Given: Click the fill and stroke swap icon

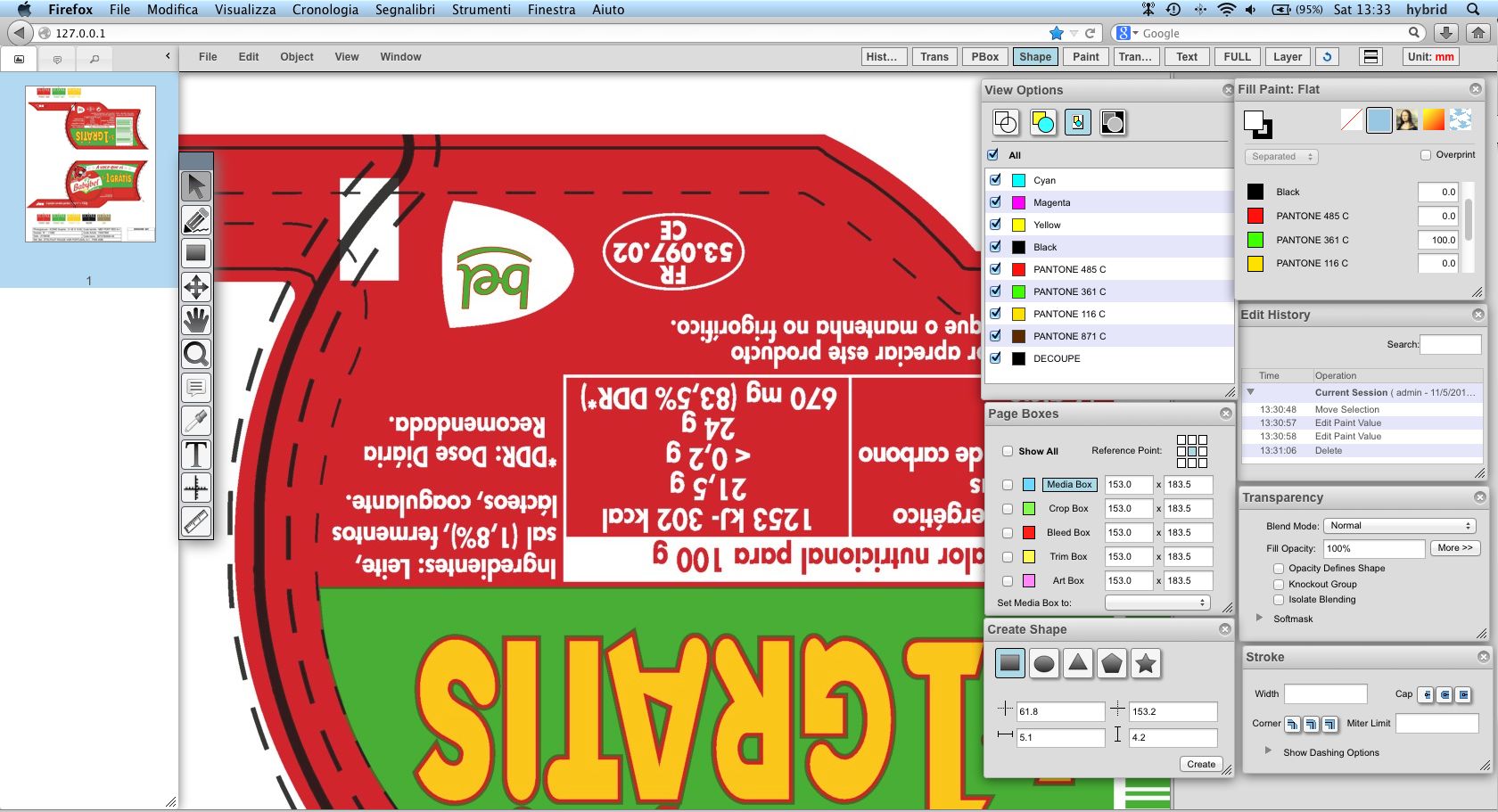Looking at the screenshot, I should pos(1258,125).
